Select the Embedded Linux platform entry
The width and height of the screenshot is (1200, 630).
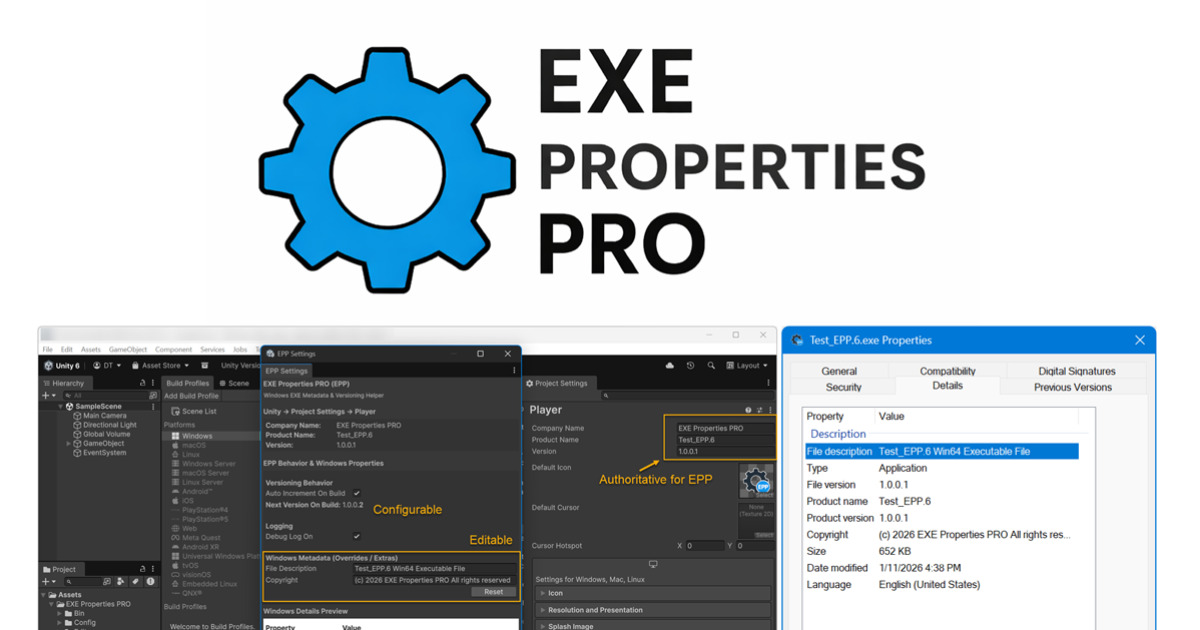pos(204,584)
